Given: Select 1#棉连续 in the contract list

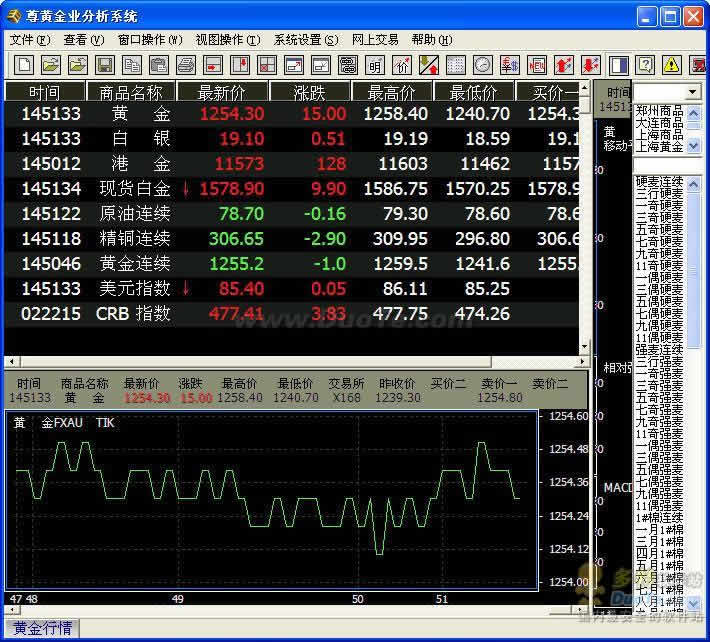Looking at the screenshot, I should coord(659,518).
